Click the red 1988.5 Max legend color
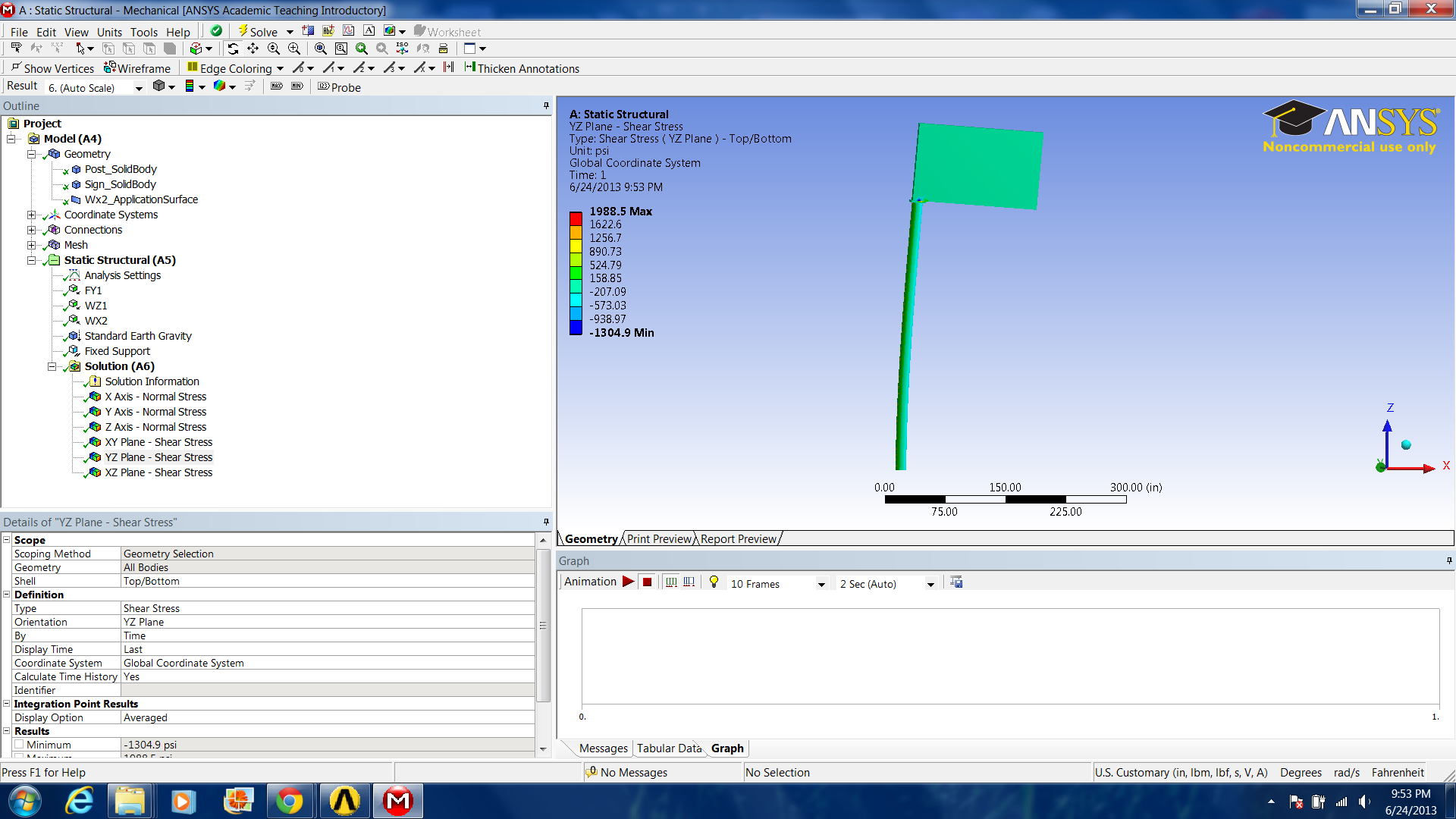 pos(576,218)
